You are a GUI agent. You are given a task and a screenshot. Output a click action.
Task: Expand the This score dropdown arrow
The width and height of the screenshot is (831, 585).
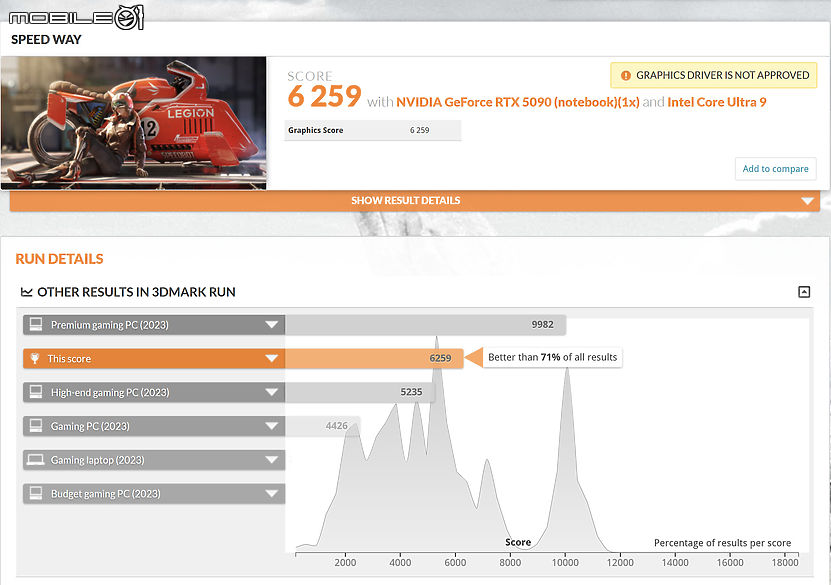[271, 359]
